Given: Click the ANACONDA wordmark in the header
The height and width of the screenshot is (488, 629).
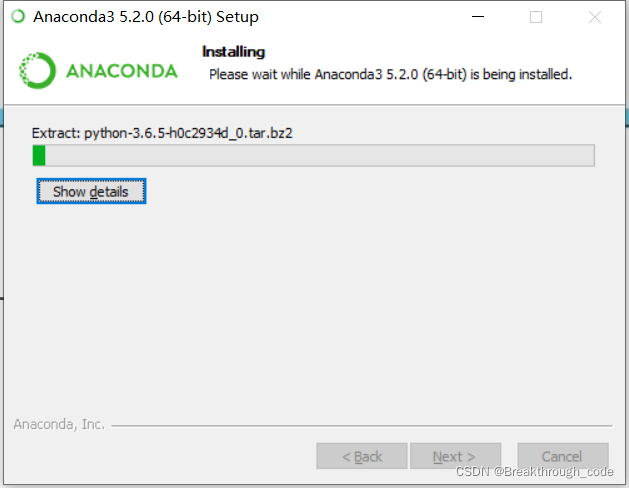Looking at the screenshot, I should pos(122,71).
